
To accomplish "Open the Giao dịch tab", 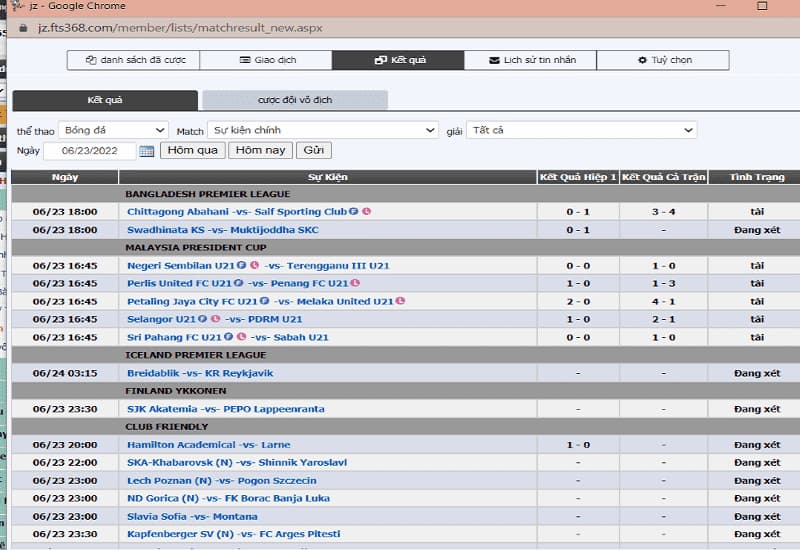I will coord(266,60).
